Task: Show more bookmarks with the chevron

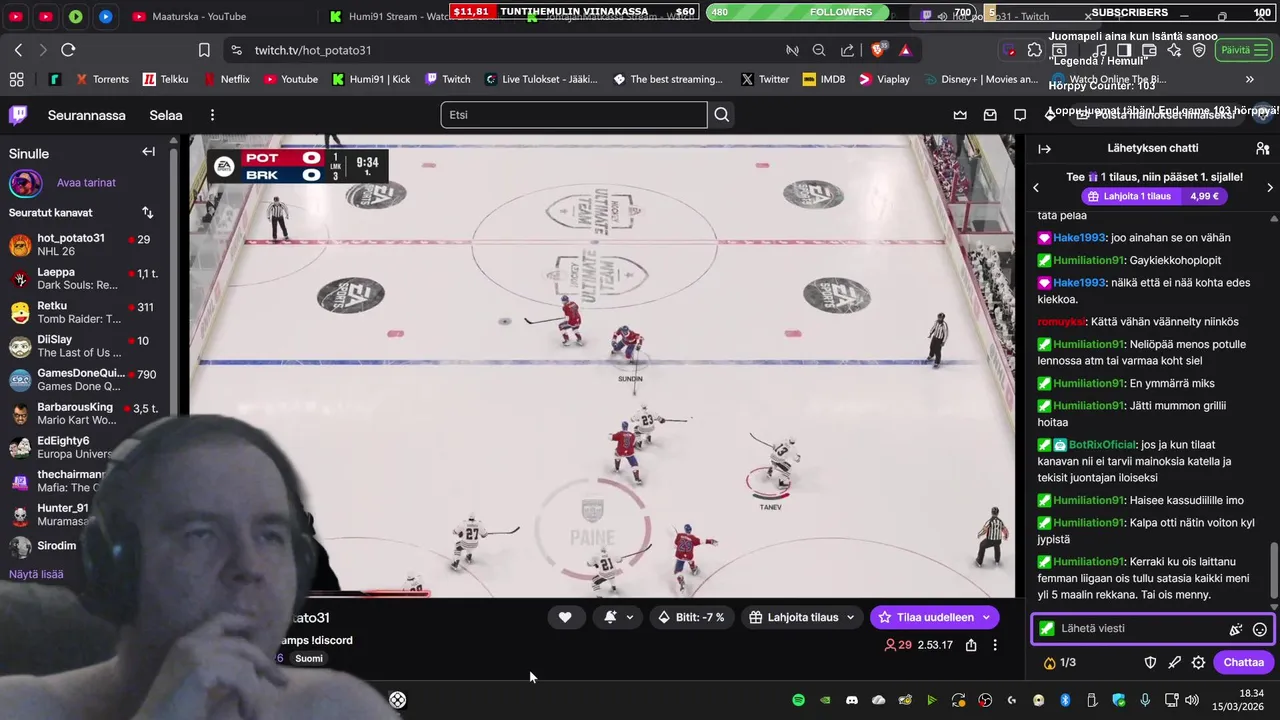Action: point(1249,79)
